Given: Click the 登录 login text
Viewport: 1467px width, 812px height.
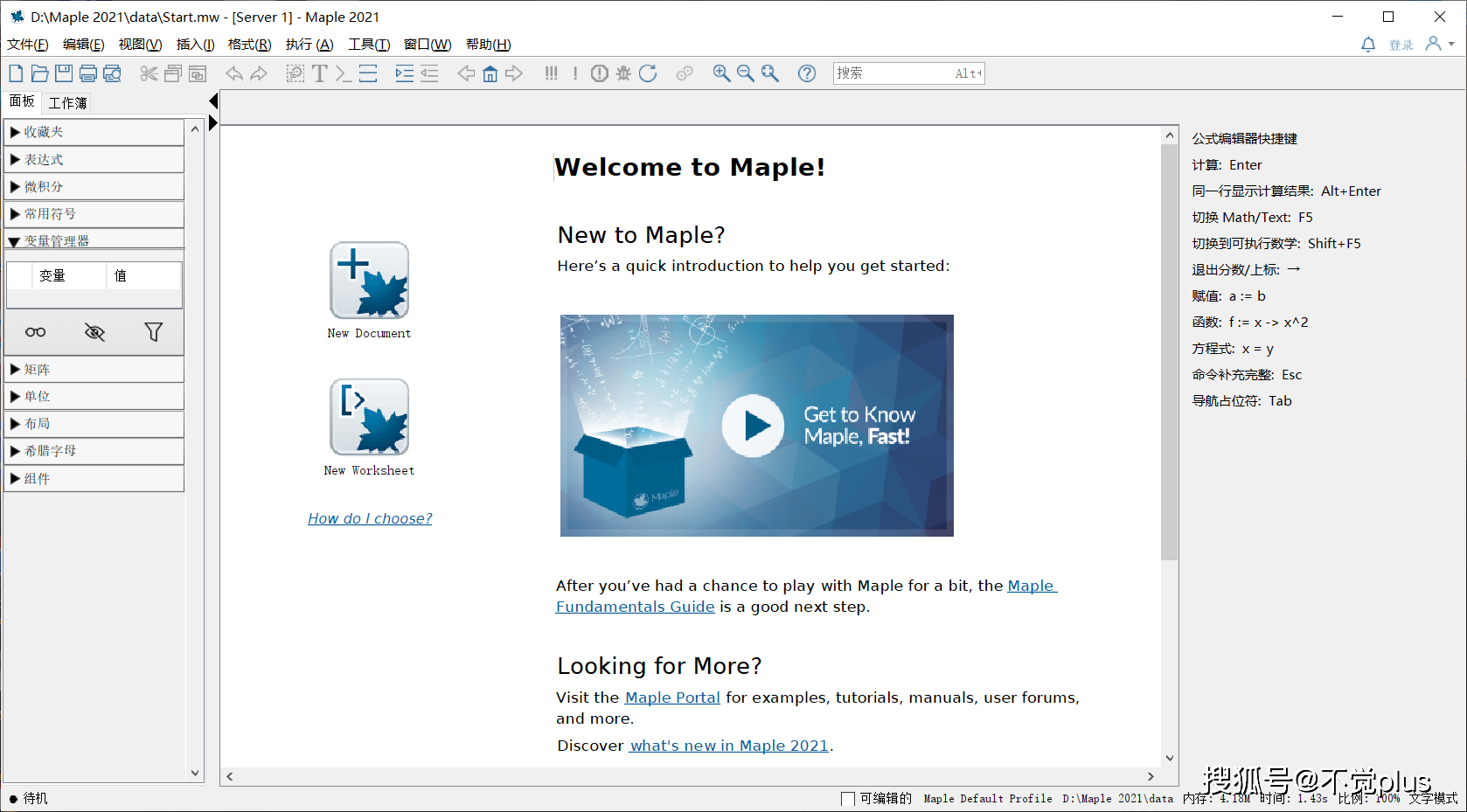Looking at the screenshot, I should click(x=1401, y=45).
